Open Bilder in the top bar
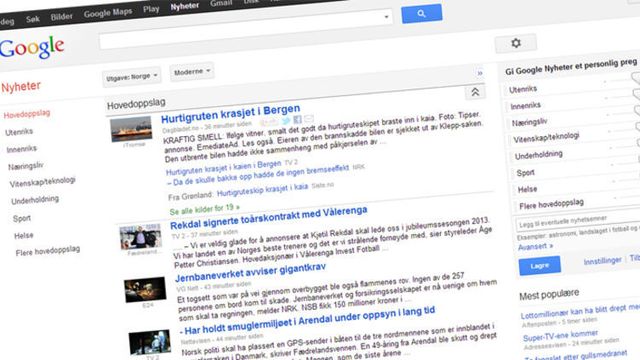Viewport: 640px width, 360px height. pyautogui.click(x=62, y=17)
